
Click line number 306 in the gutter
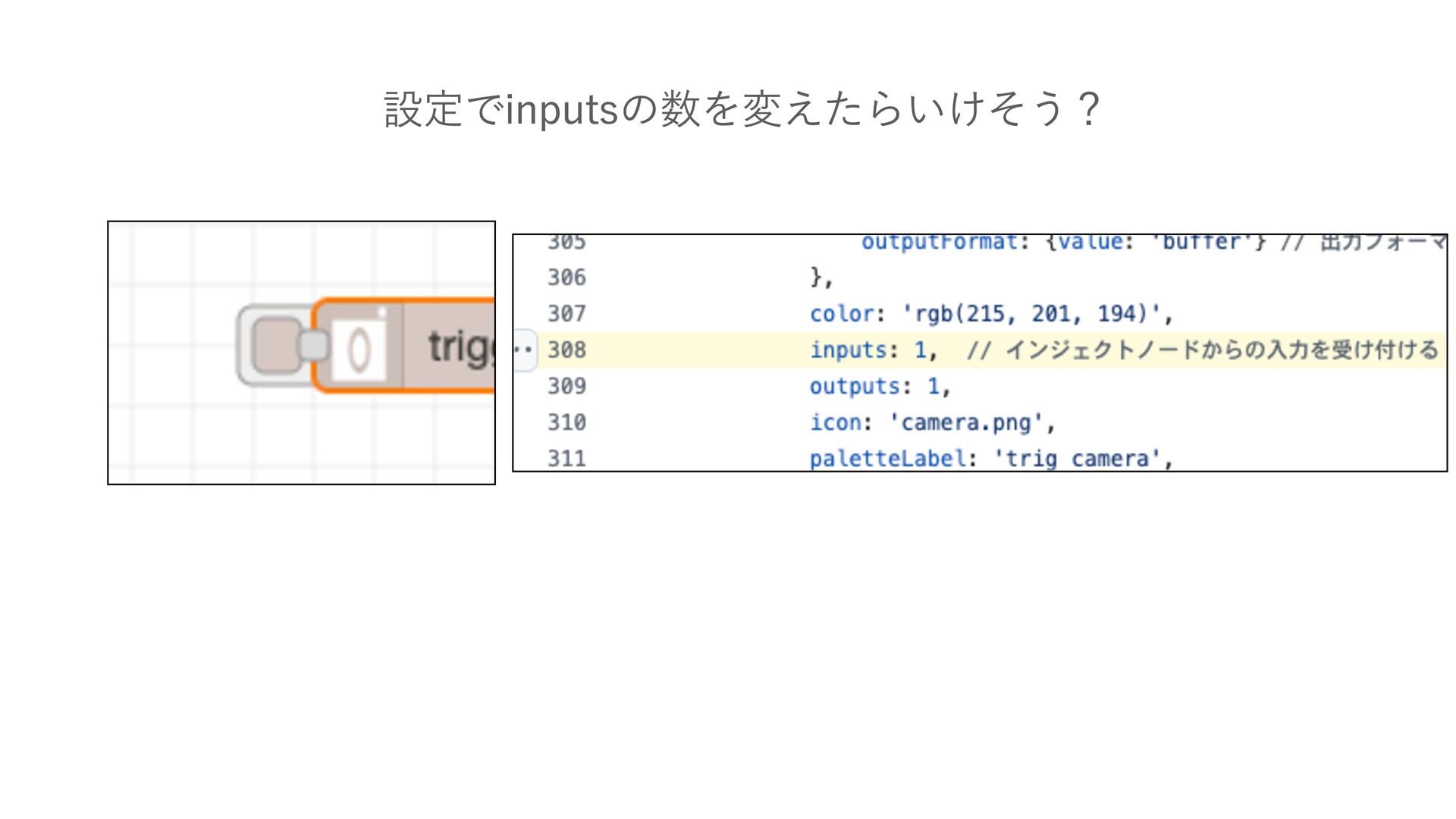(x=566, y=278)
